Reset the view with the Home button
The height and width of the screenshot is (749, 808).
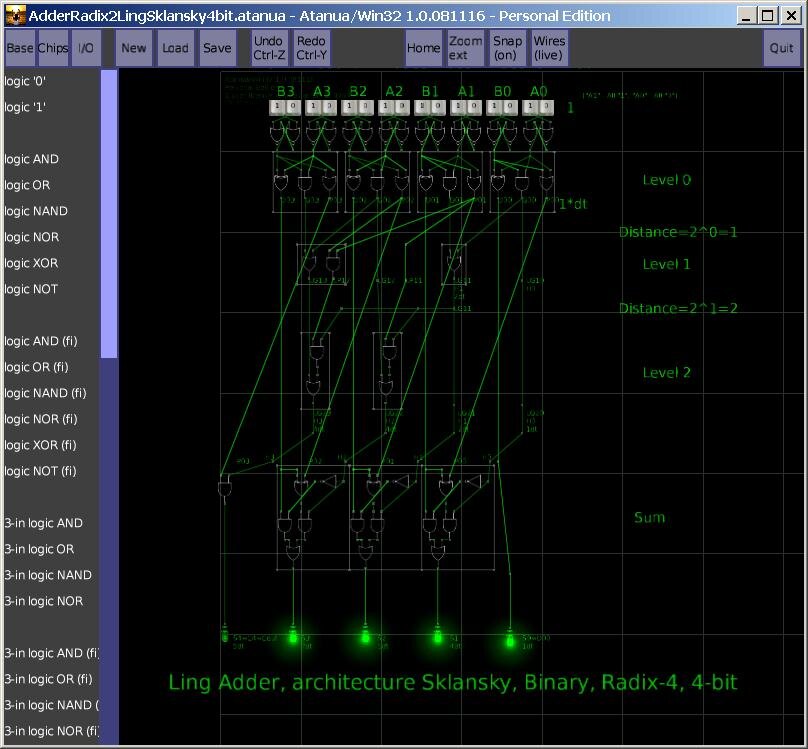click(x=423, y=48)
